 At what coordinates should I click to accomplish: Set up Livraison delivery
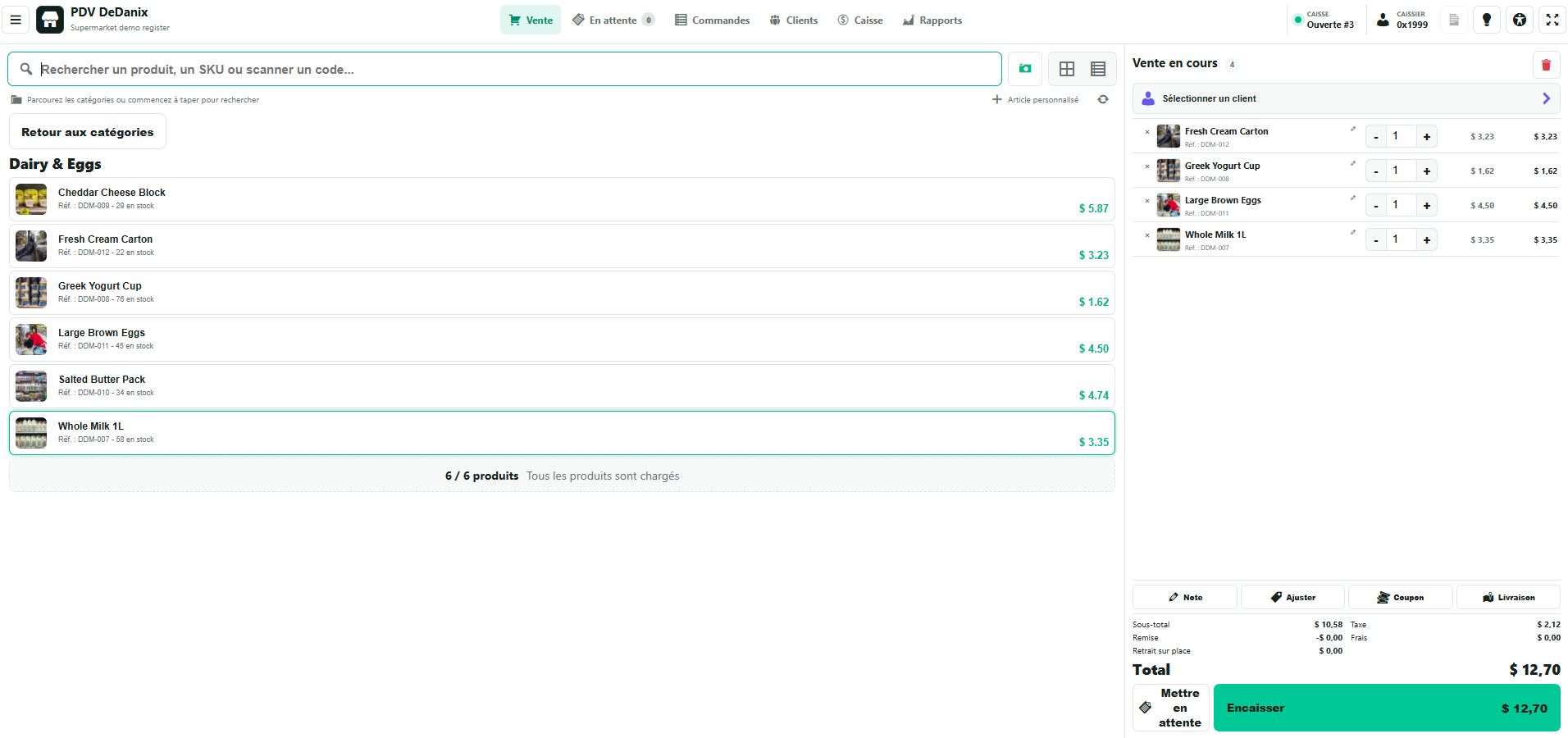1508,597
